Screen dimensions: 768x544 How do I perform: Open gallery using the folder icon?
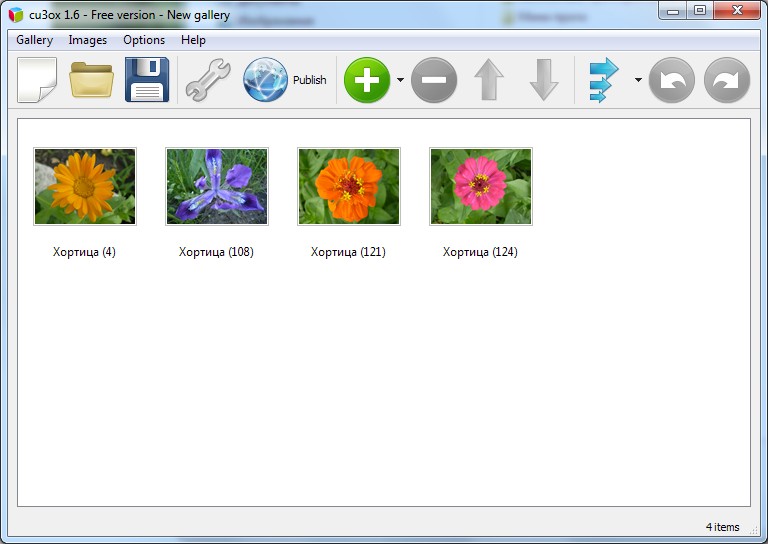(x=92, y=80)
